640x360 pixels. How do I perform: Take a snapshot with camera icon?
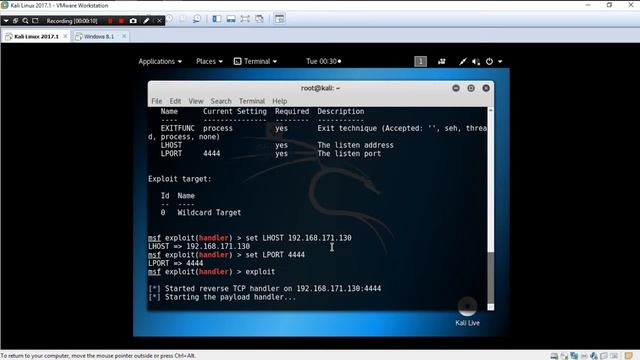point(133,21)
